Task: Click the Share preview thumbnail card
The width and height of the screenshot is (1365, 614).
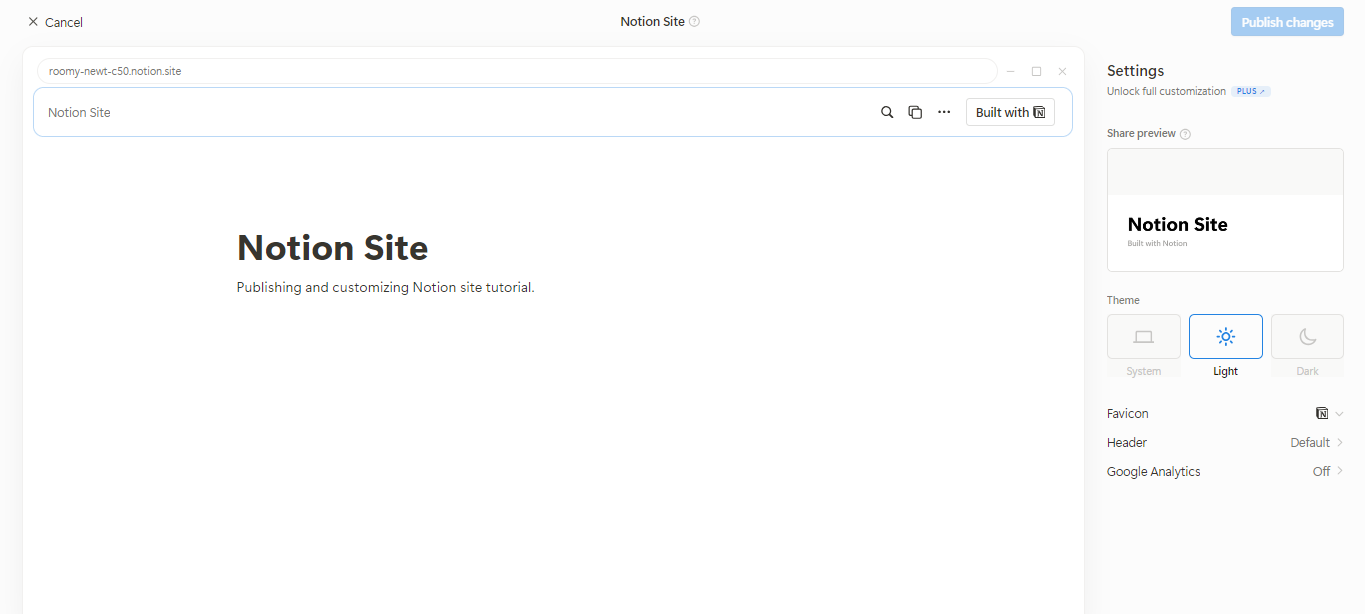Action: tap(1225, 210)
